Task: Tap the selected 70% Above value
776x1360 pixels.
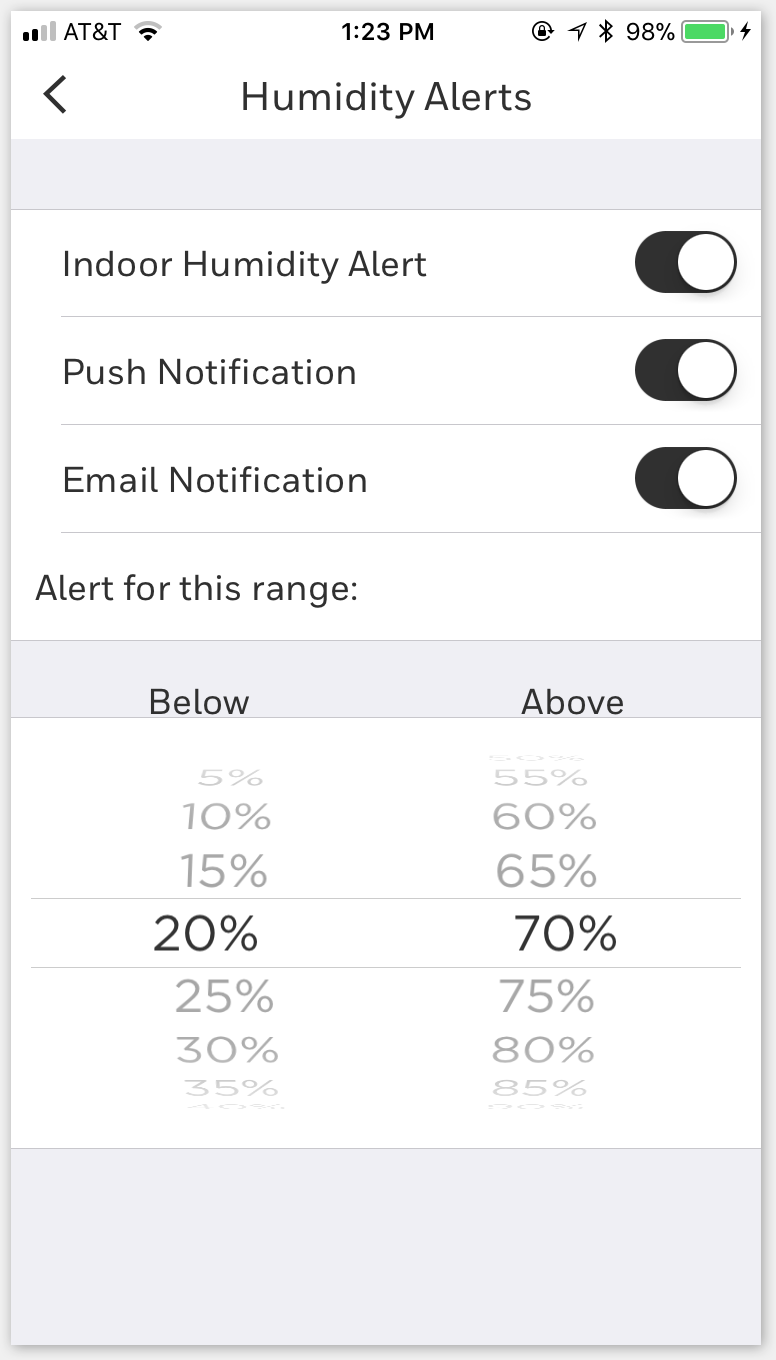Action: coord(565,934)
